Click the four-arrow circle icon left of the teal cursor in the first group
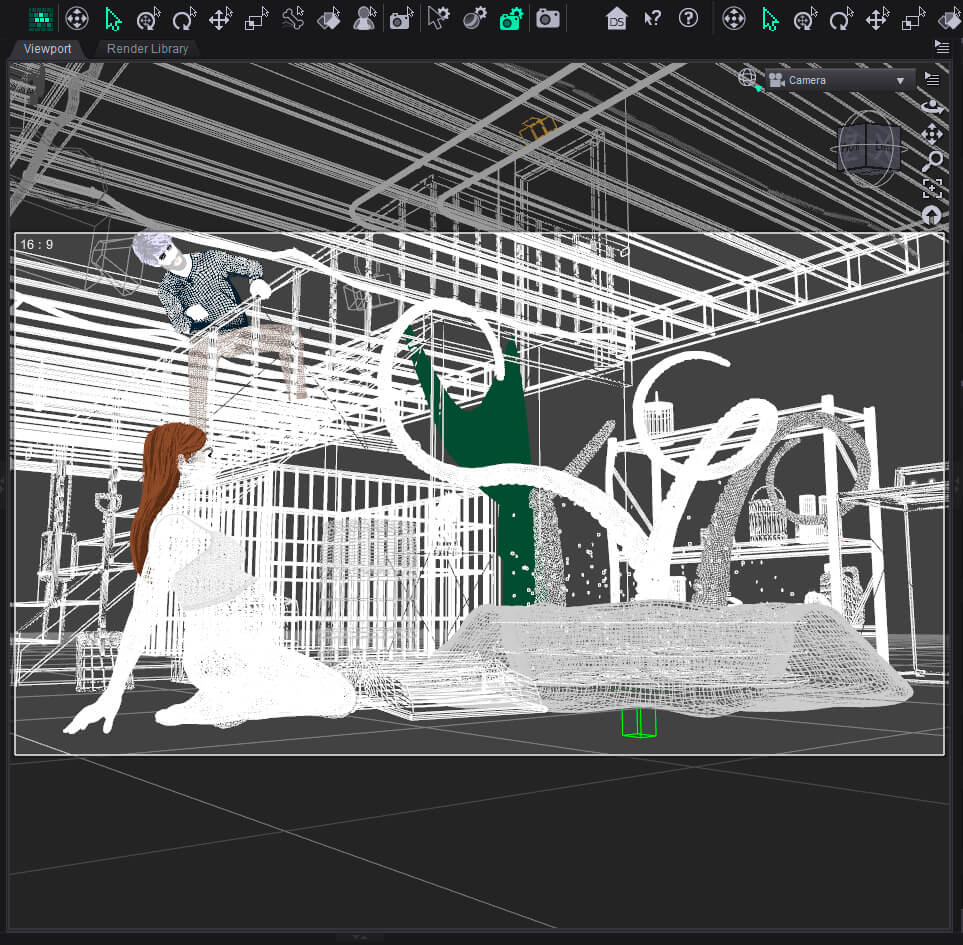963x945 pixels. [77, 20]
